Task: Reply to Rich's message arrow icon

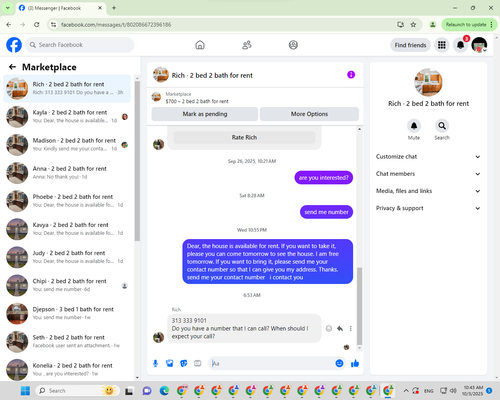Action: pos(340,329)
